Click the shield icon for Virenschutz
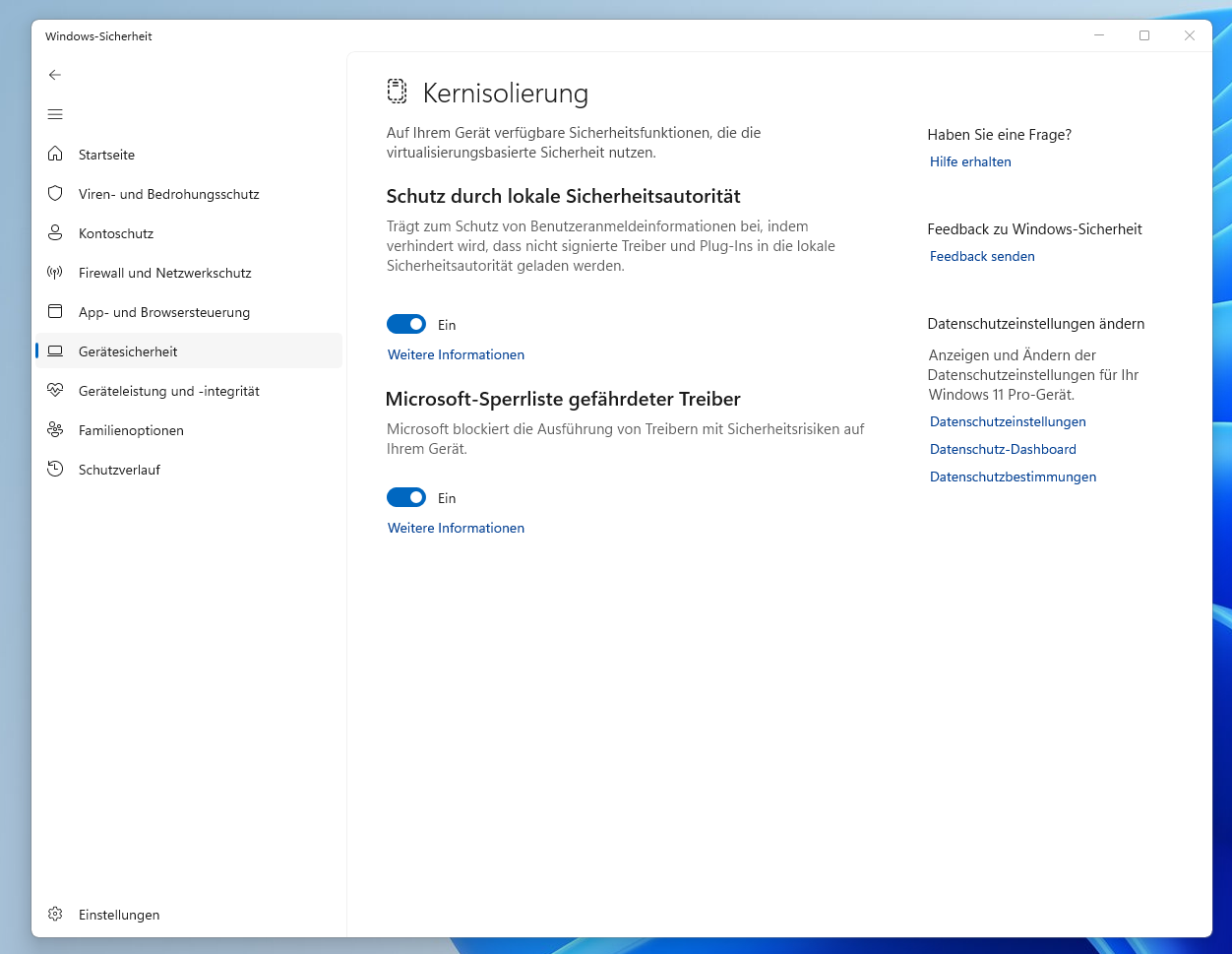This screenshot has height=954, width=1232. pyautogui.click(x=55, y=194)
